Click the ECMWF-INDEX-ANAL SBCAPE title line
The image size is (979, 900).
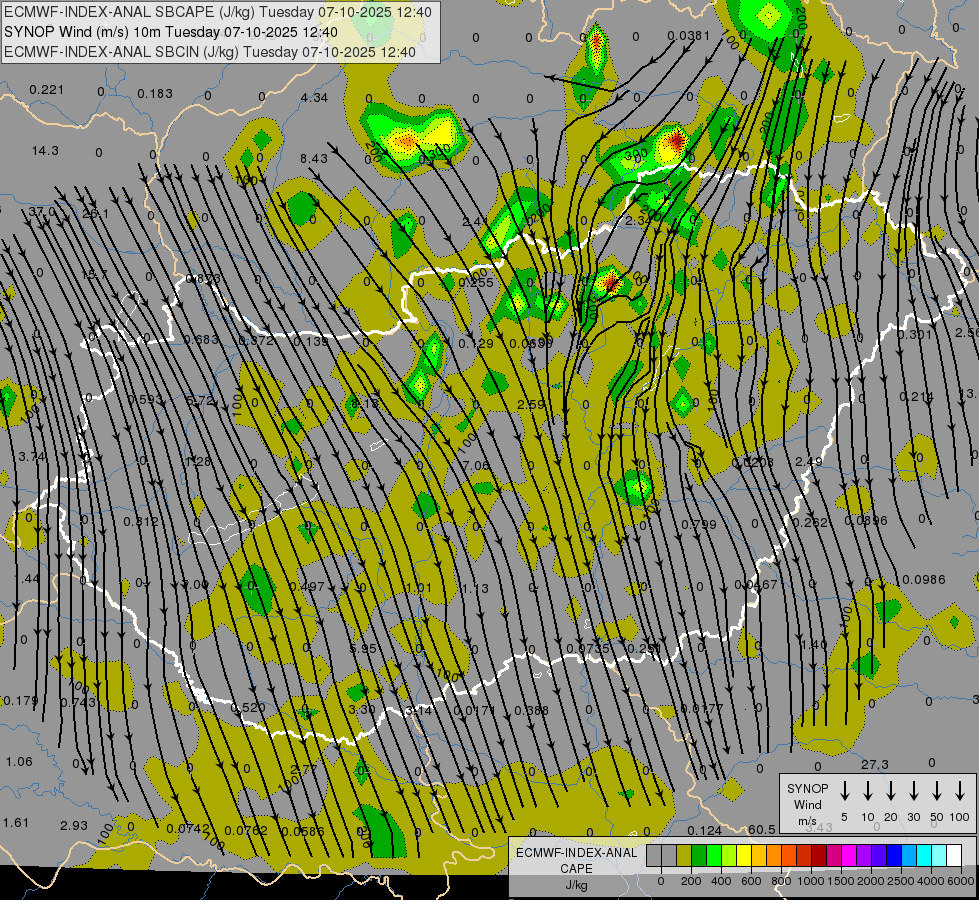219,12
